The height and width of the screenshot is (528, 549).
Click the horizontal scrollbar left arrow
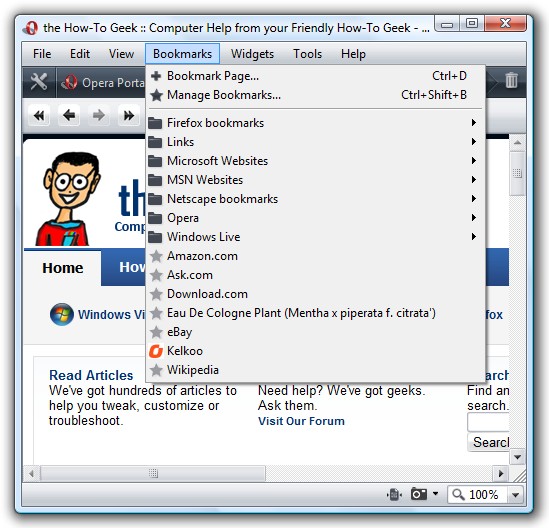point(32,474)
